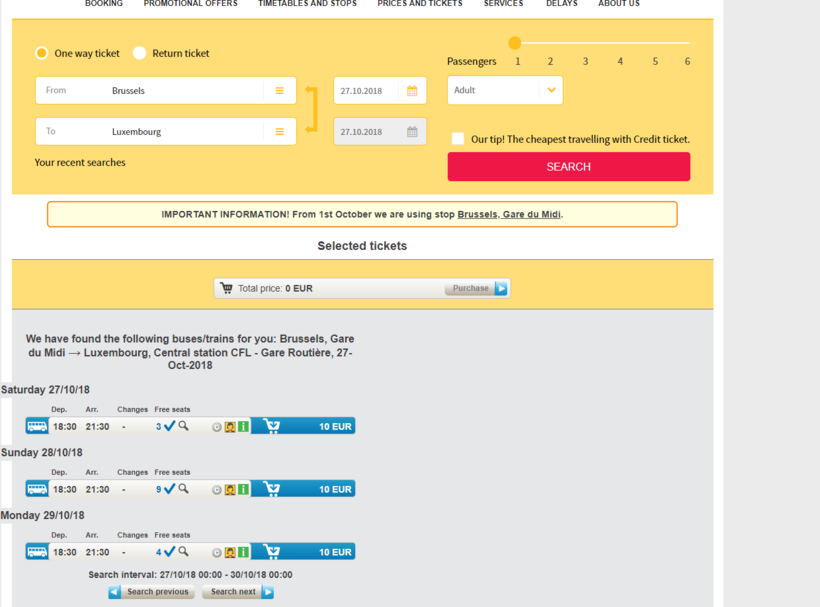Expand the Adult passenger type dropdown
820x607 pixels.
(x=550, y=90)
